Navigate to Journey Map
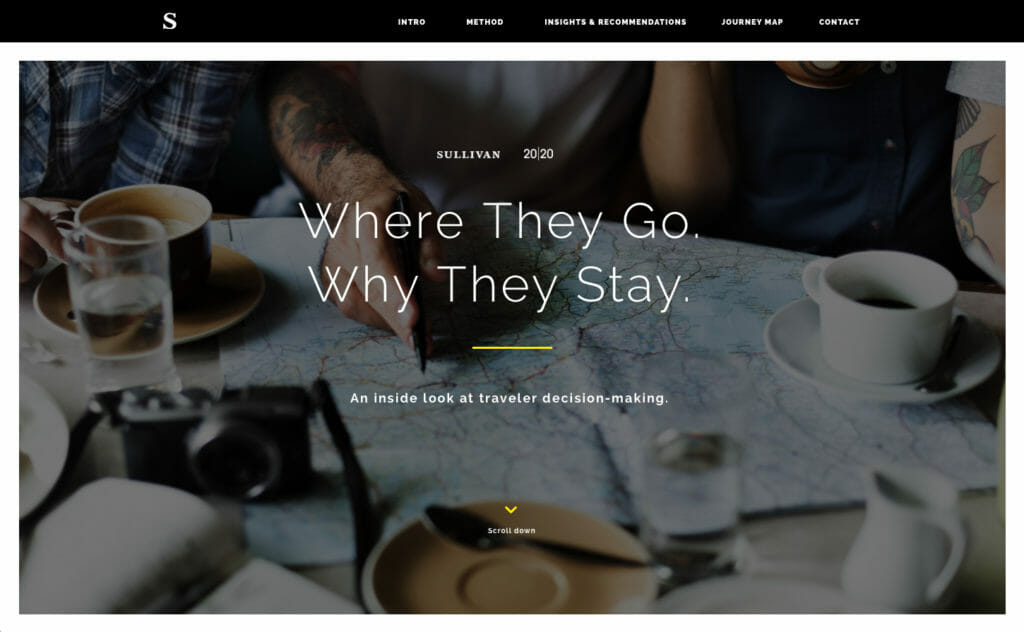The width and height of the screenshot is (1024, 632). 752,22
